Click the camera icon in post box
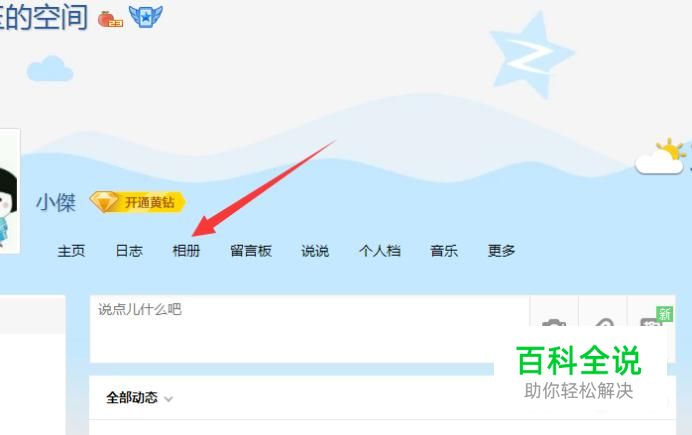Viewport: 692px width, 435px height. pos(554,323)
